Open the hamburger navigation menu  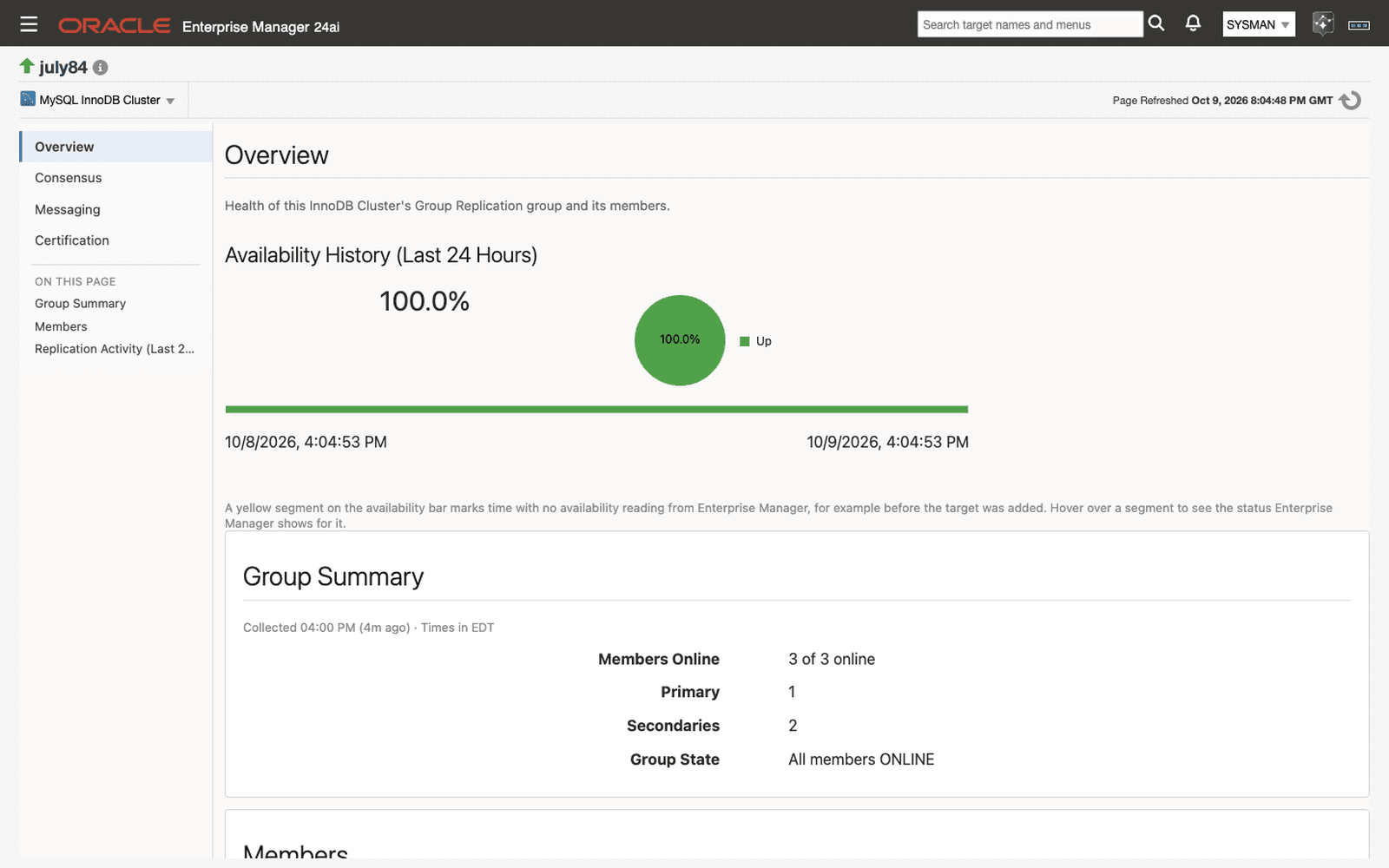pyautogui.click(x=29, y=24)
